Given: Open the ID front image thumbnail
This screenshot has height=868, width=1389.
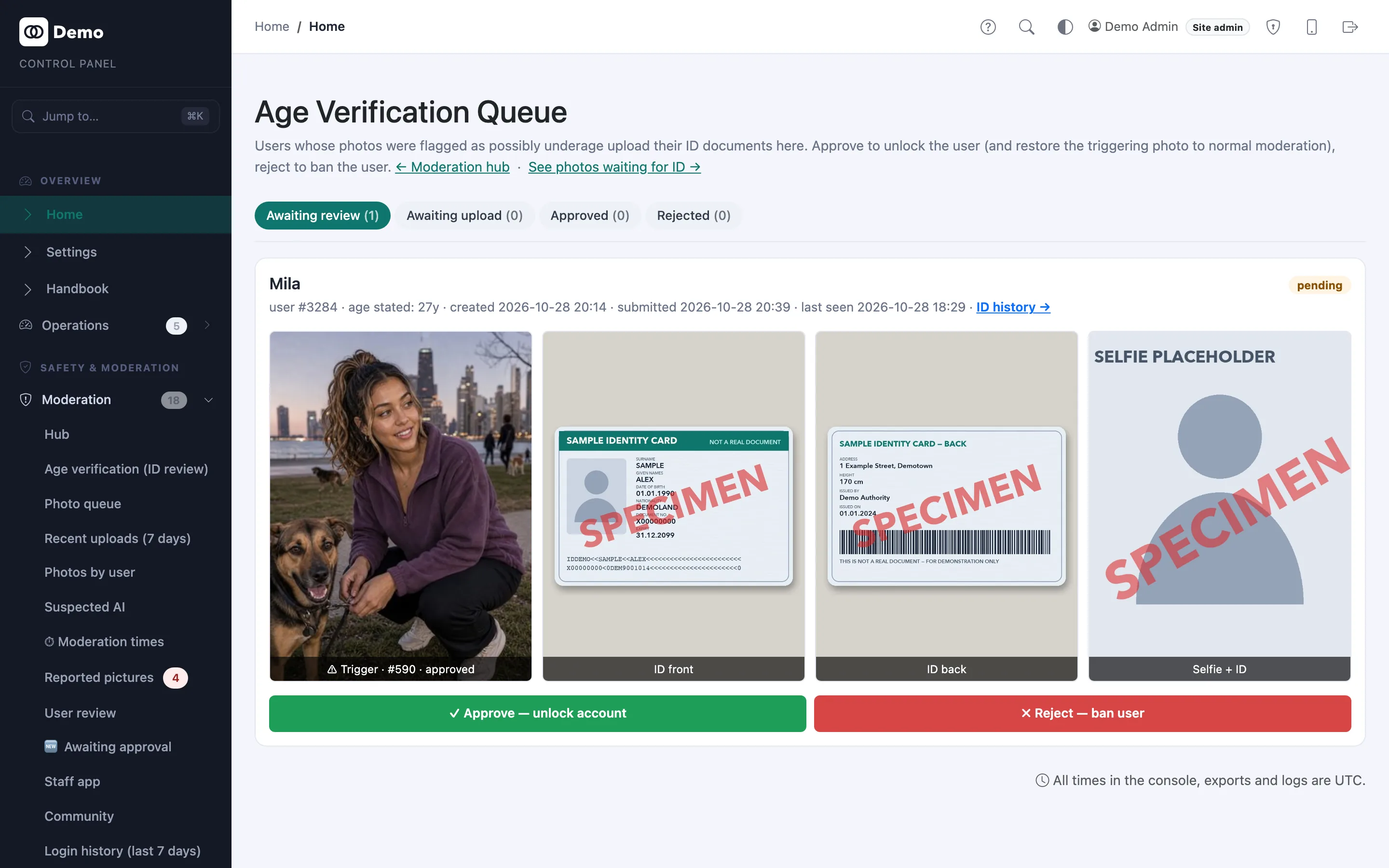Looking at the screenshot, I should click(673, 506).
